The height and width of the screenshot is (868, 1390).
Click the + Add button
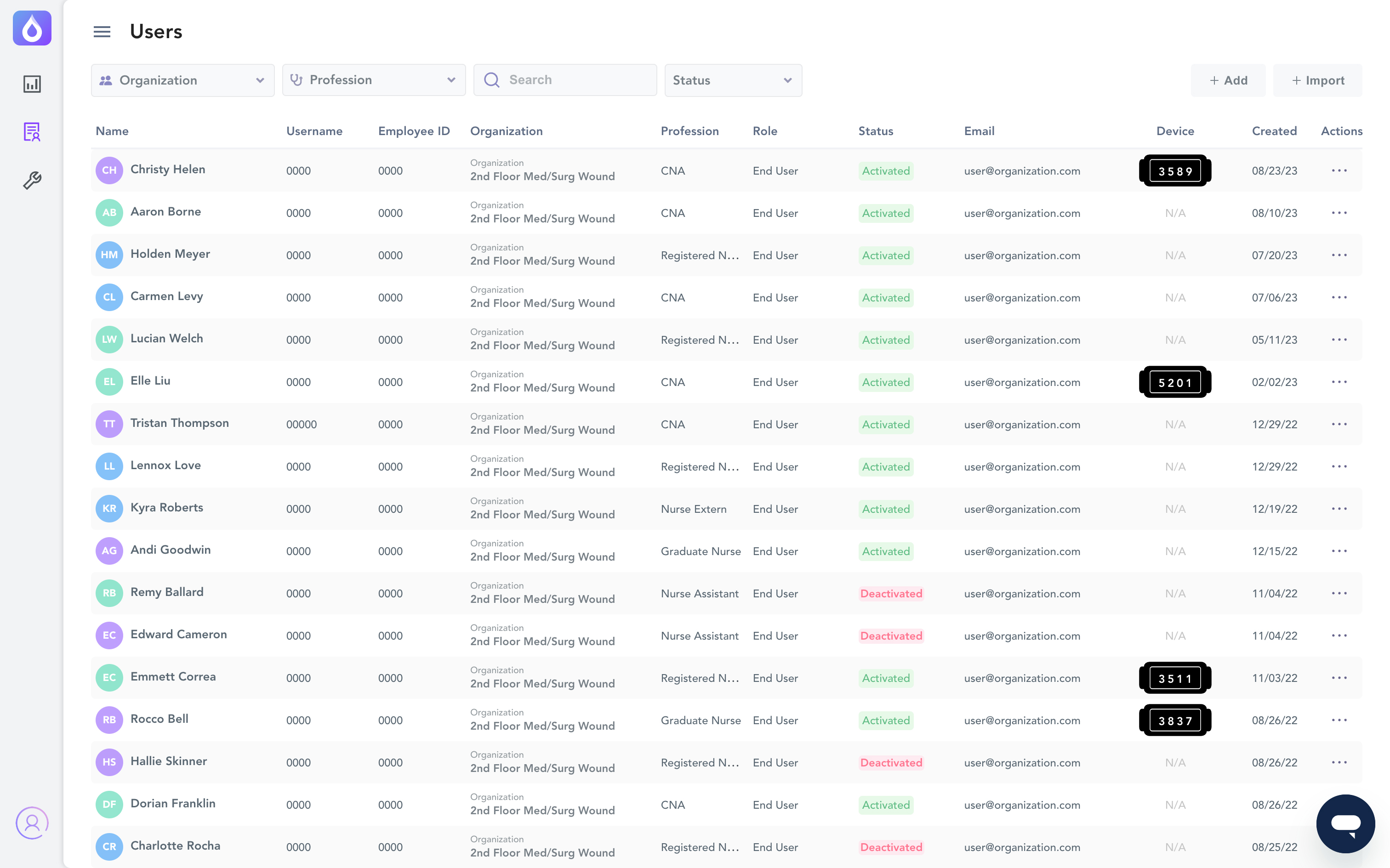(x=1228, y=80)
